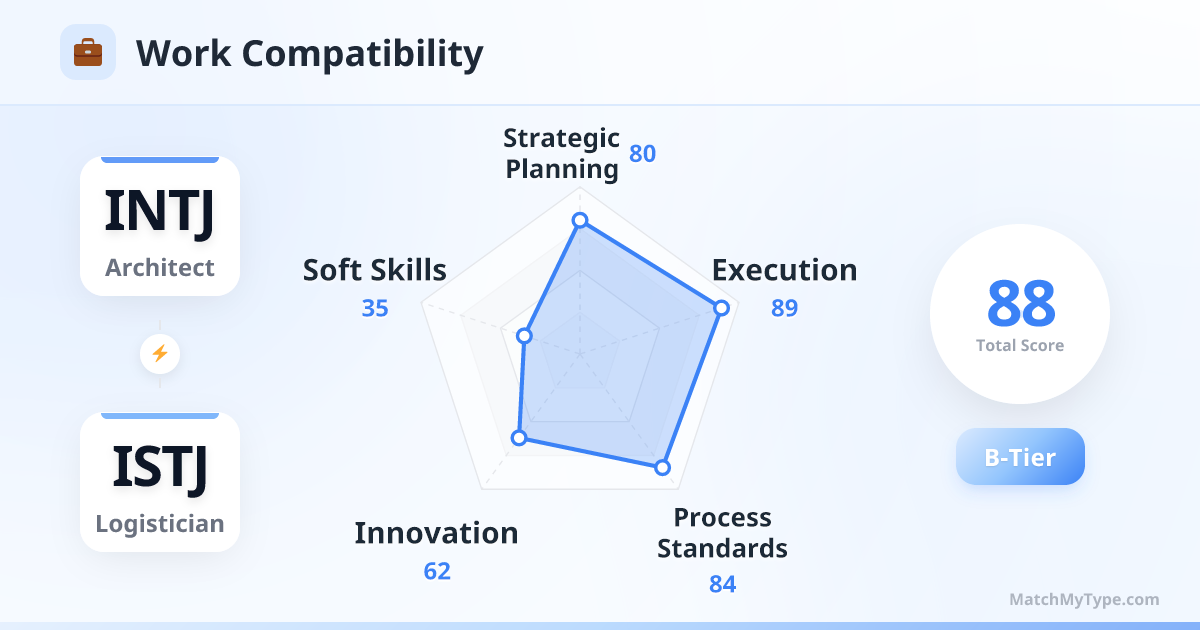Click the B-Tier badge
This screenshot has height=630, width=1200.
point(1020,457)
